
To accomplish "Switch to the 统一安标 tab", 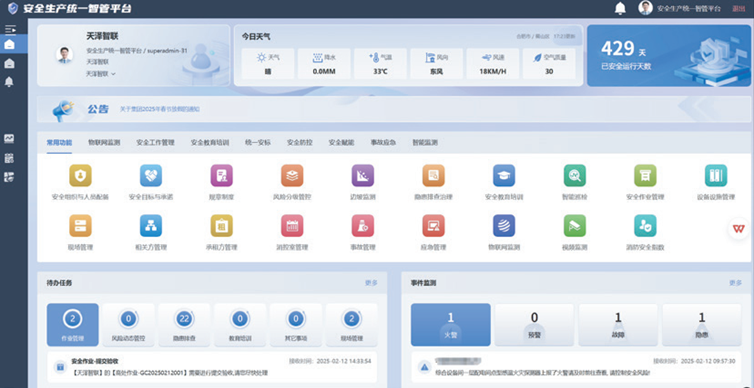I will 258,143.
